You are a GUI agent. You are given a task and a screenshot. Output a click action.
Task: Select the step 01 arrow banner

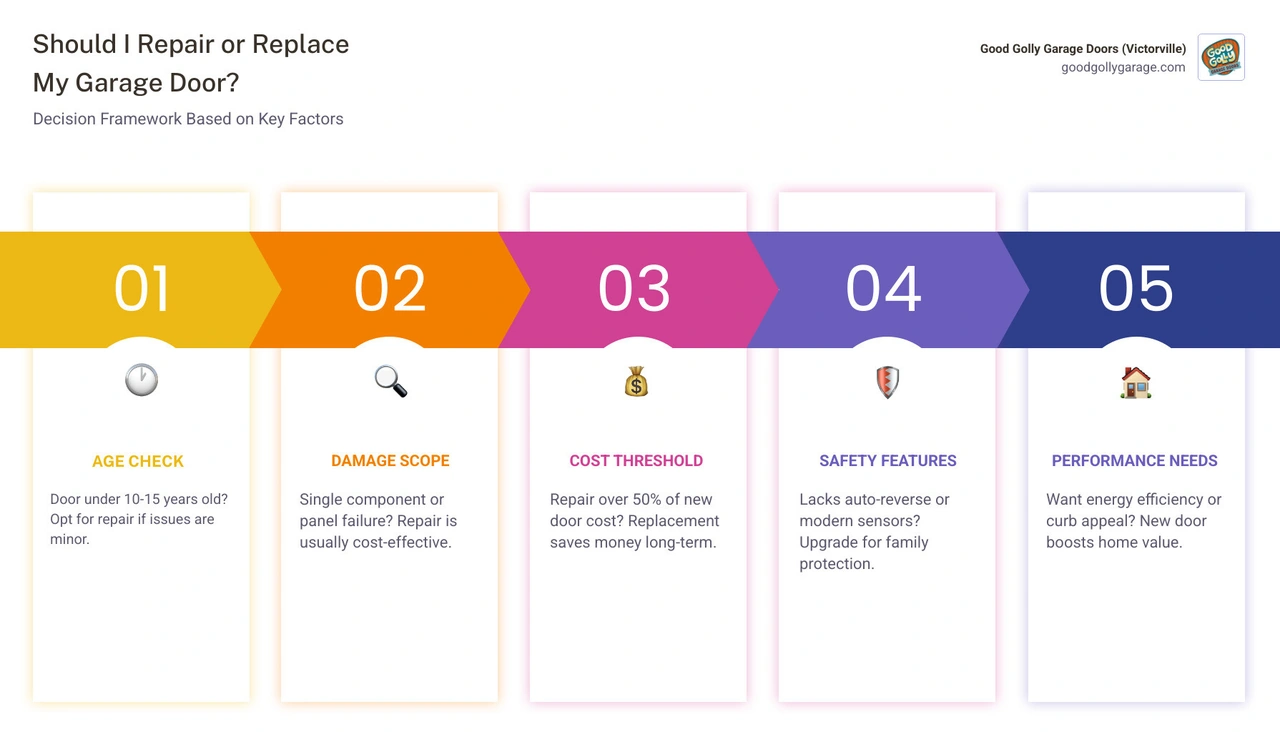click(140, 290)
